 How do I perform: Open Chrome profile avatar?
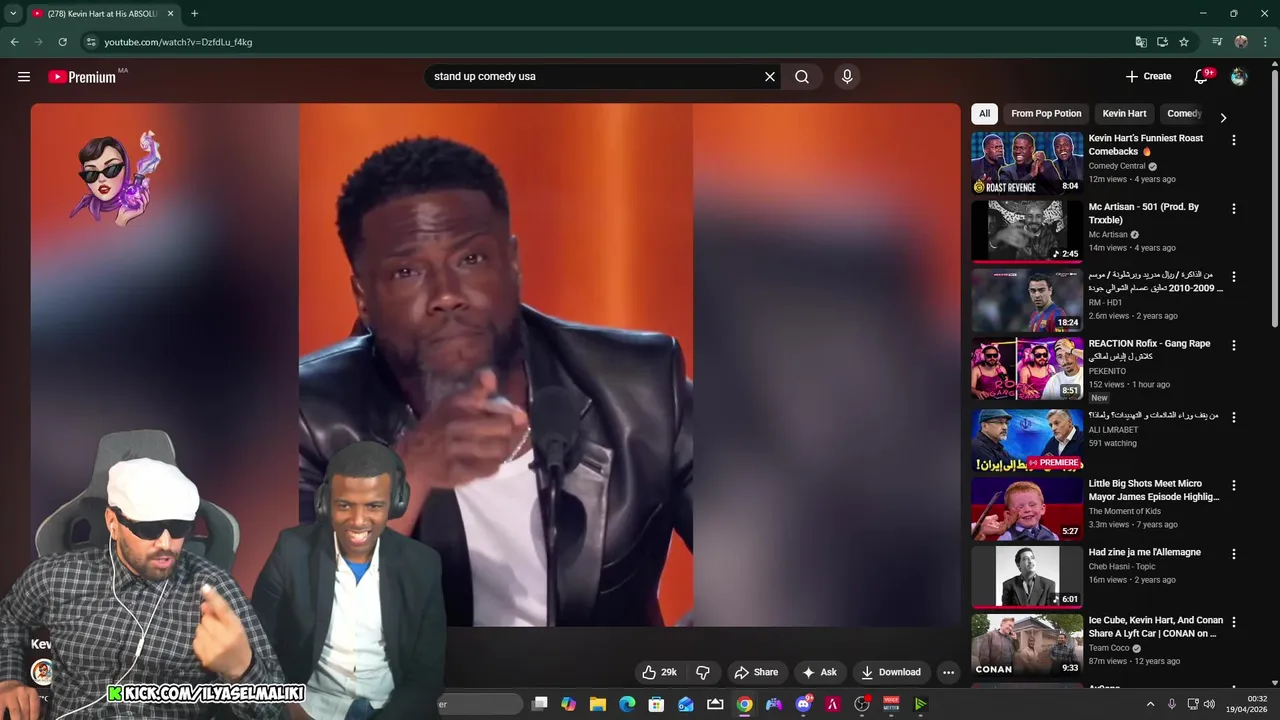coord(1241,42)
